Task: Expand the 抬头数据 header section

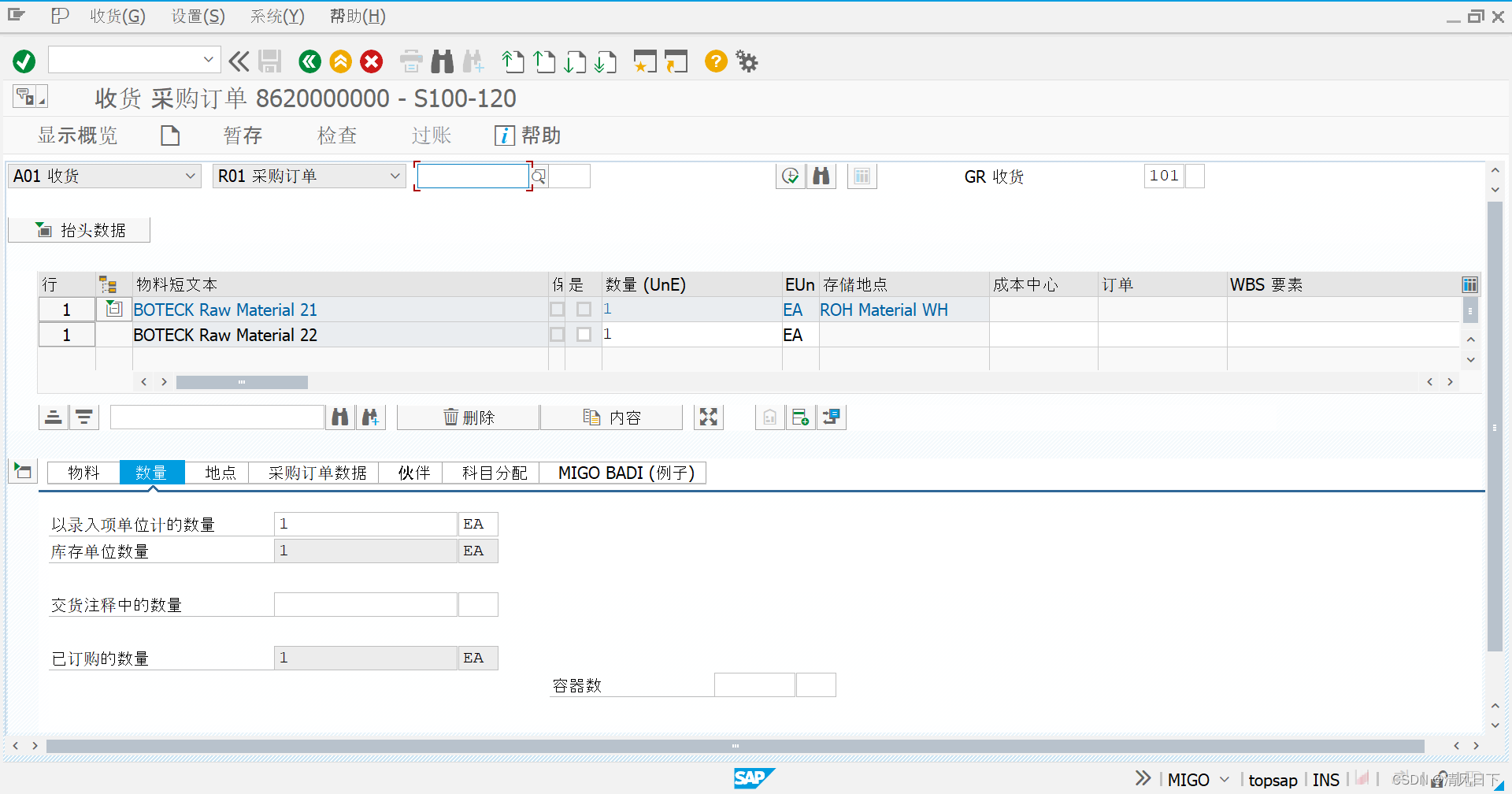Action: click(x=79, y=230)
